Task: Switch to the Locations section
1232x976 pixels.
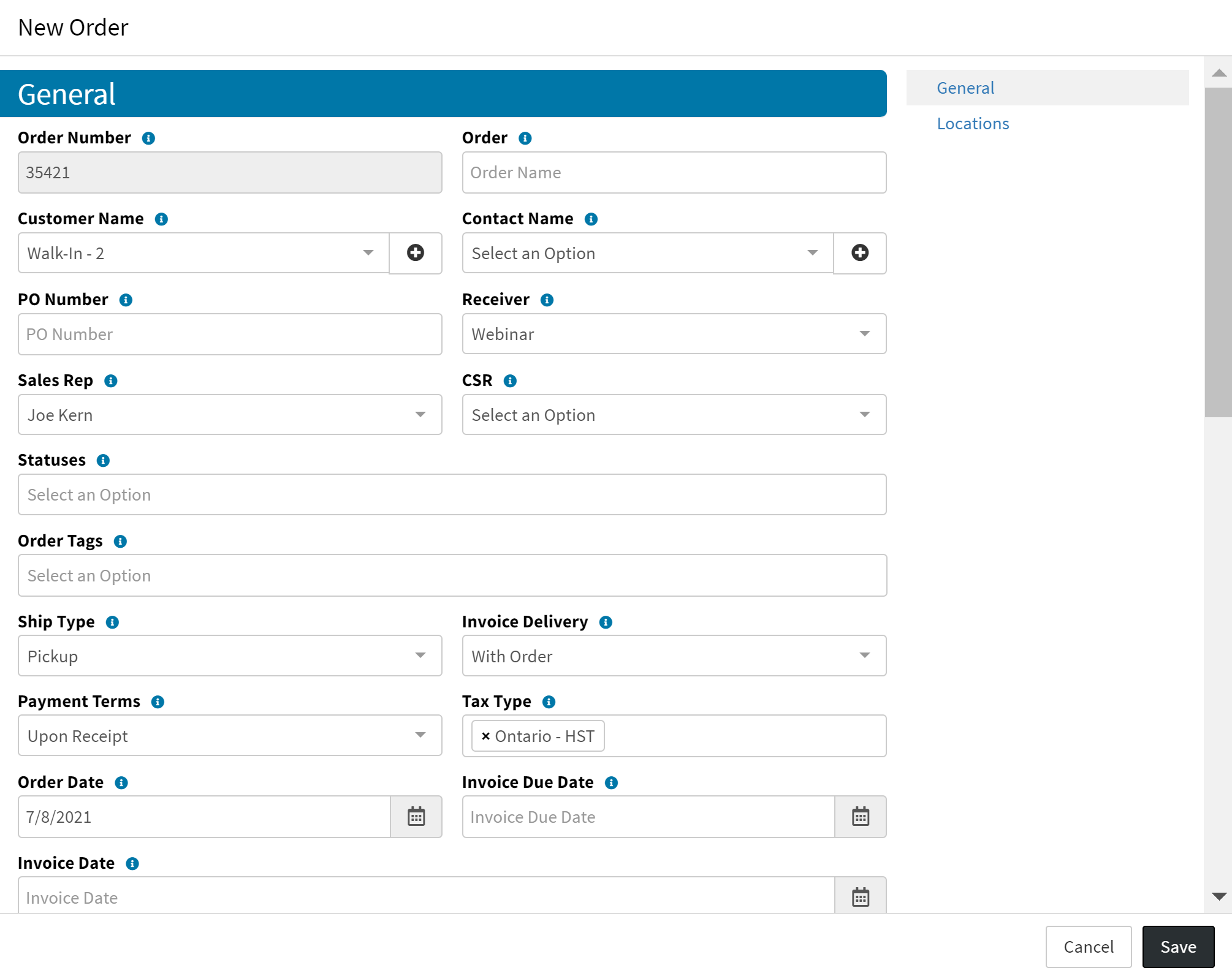Action: pos(973,123)
